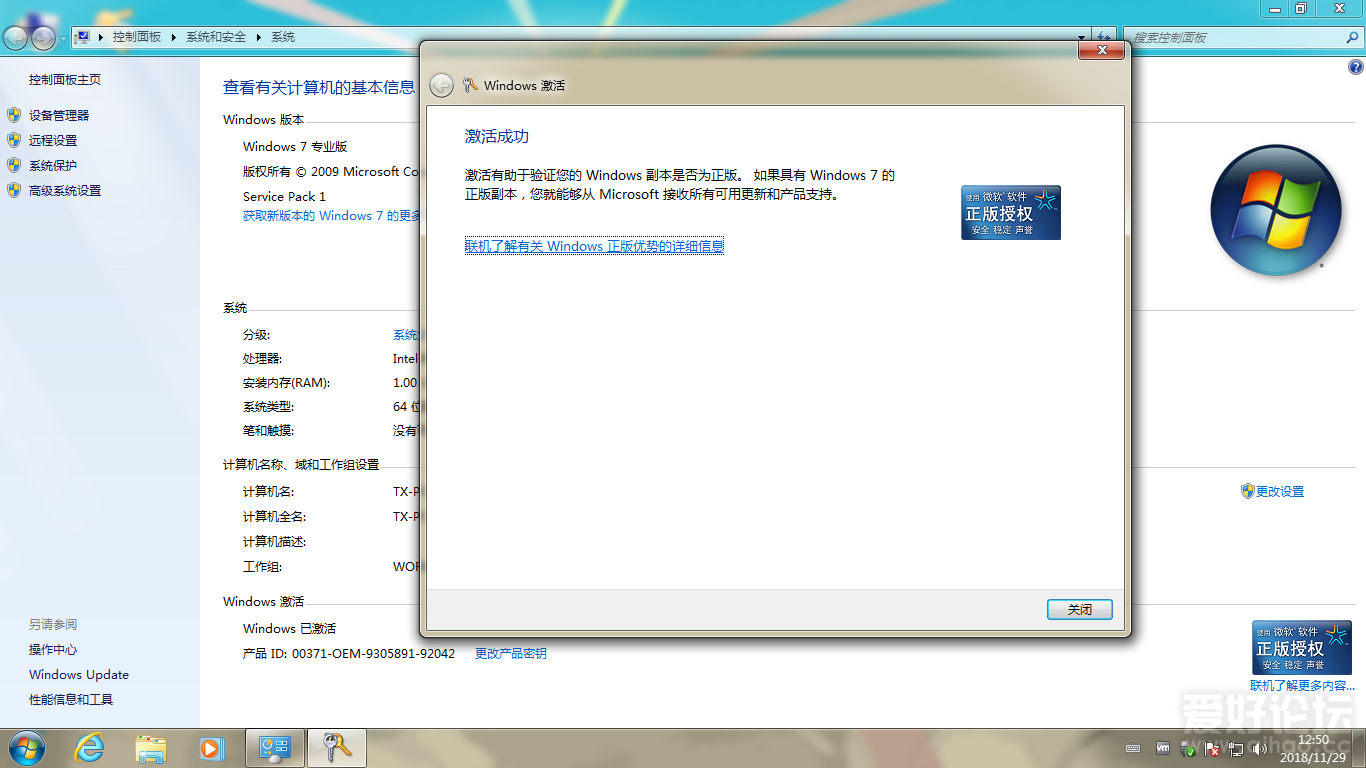The image size is (1366, 768).
Task: Click the Windows 已激活 status text
Action: [290, 628]
